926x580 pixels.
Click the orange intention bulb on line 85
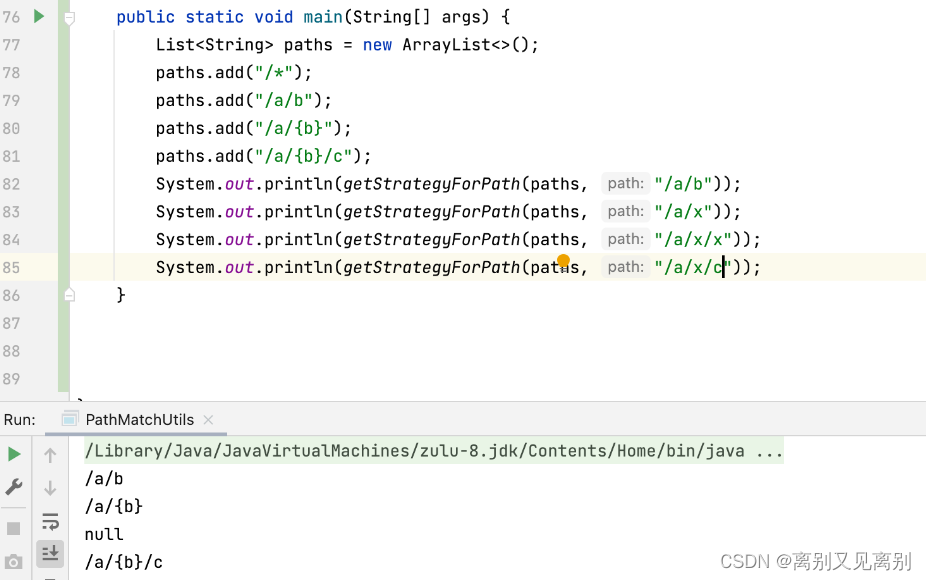pos(563,260)
